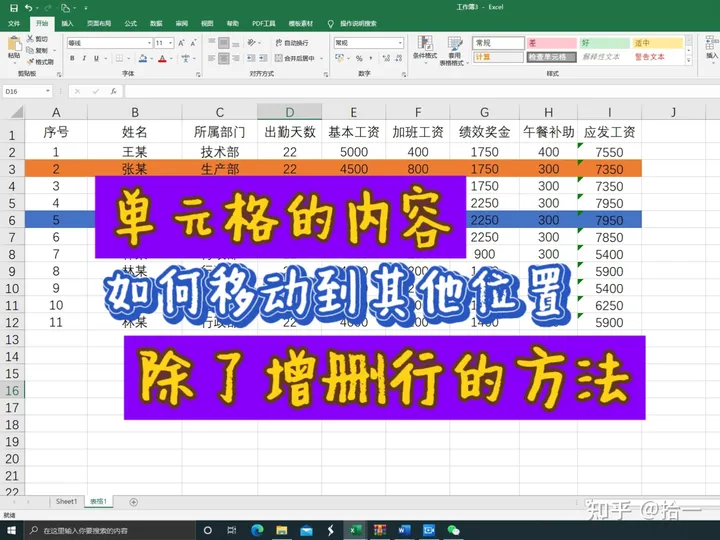Screen dimensions: 720x540
Task: Switch to the 插入 ribbon tab
Action: pyautogui.click(x=67, y=23)
